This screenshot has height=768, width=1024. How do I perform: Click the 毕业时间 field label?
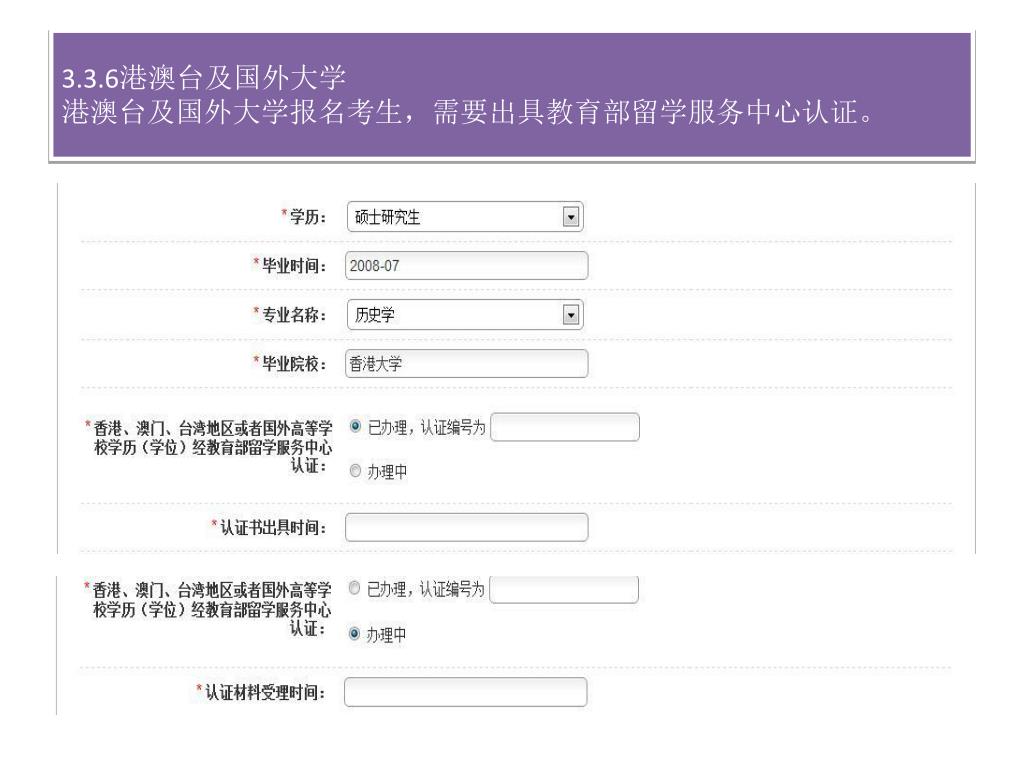coord(291,266)
